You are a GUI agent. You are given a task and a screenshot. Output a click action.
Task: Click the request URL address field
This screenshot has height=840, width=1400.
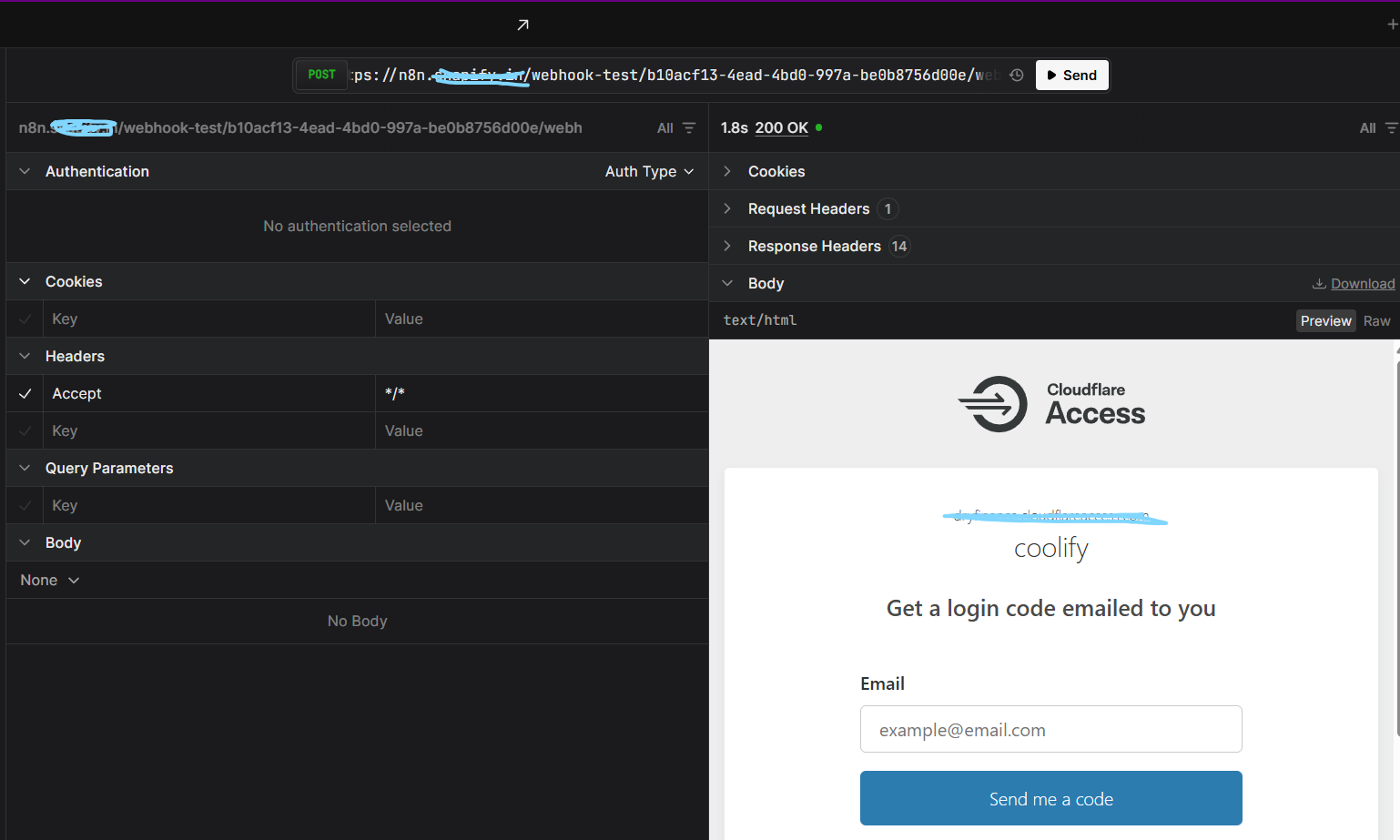[675, 76]
